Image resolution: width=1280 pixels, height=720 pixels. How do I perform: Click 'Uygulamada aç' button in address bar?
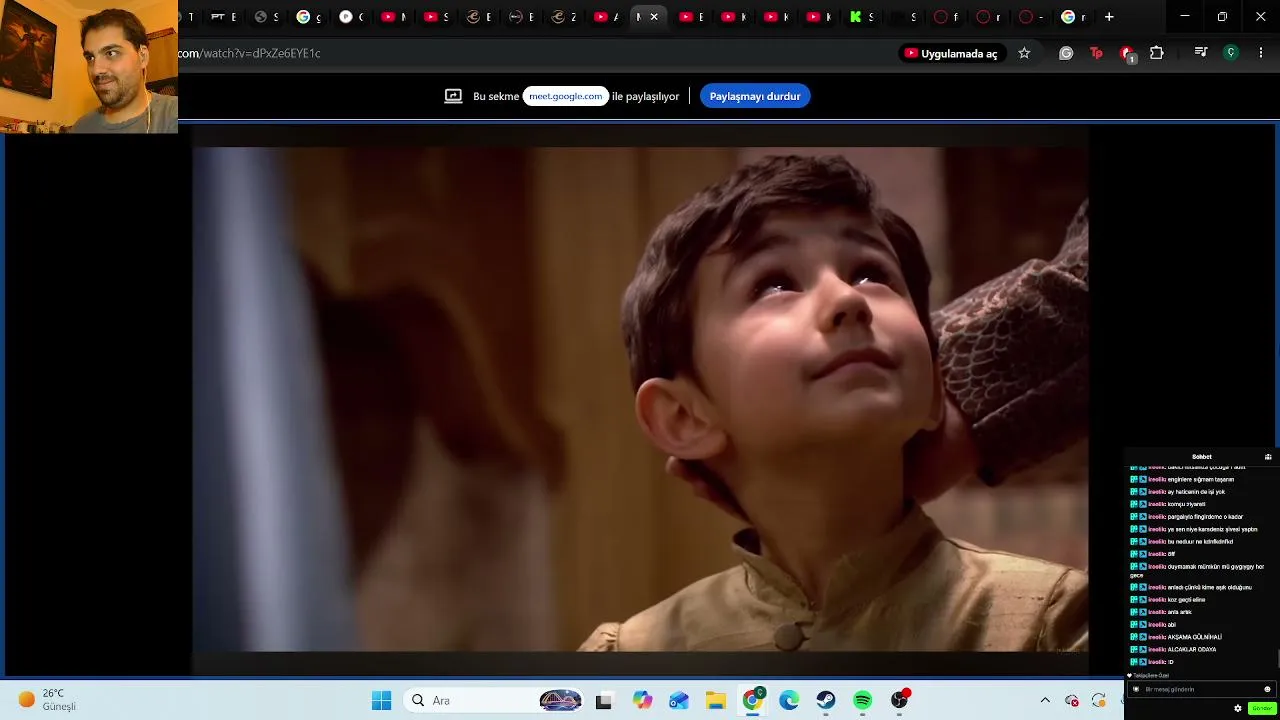coord(951,53)
